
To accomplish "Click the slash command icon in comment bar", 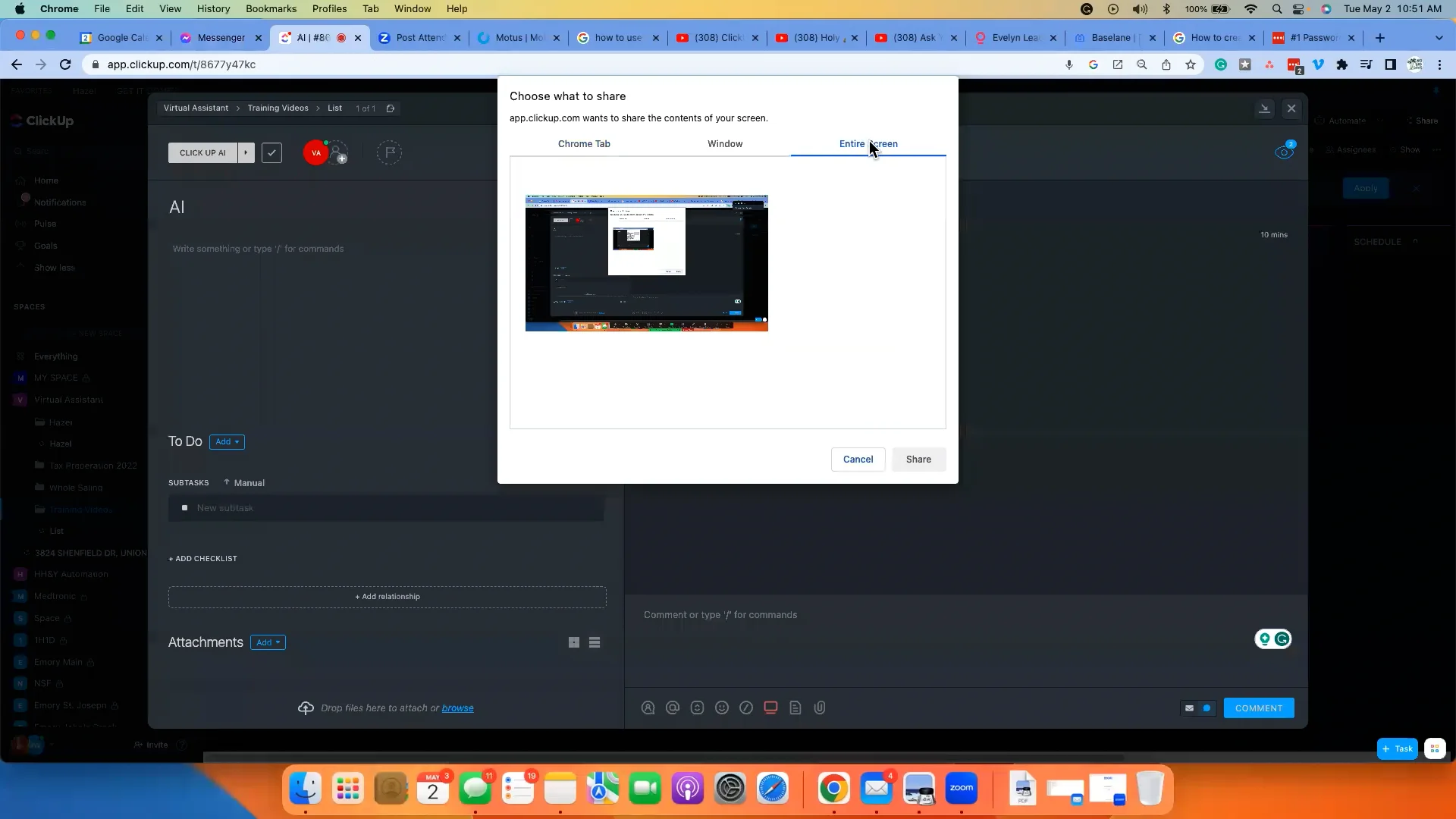I will (x=746, y=708).
